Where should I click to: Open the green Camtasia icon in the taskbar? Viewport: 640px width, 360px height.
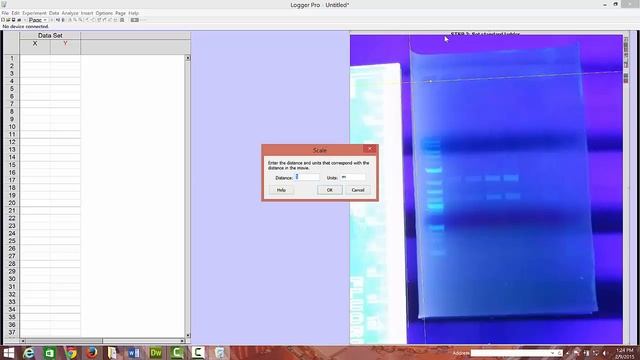coord(177,353)
